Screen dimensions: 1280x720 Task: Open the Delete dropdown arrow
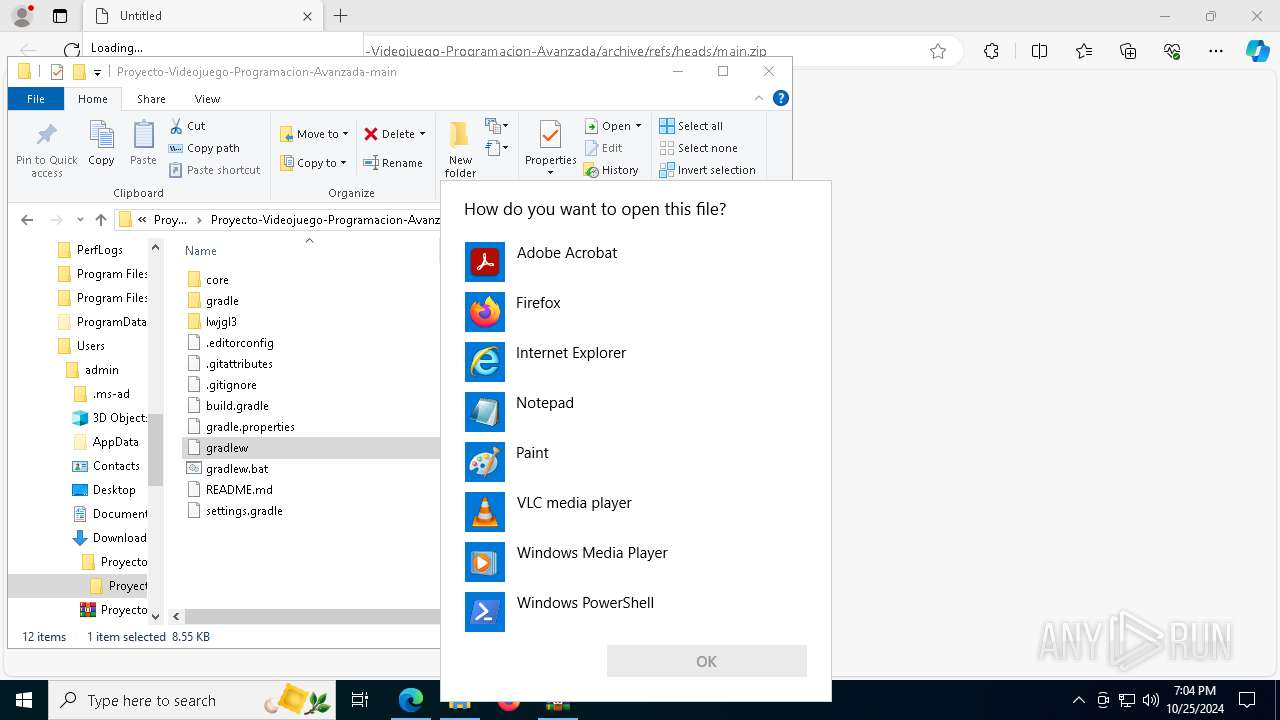tap(422, 134)
